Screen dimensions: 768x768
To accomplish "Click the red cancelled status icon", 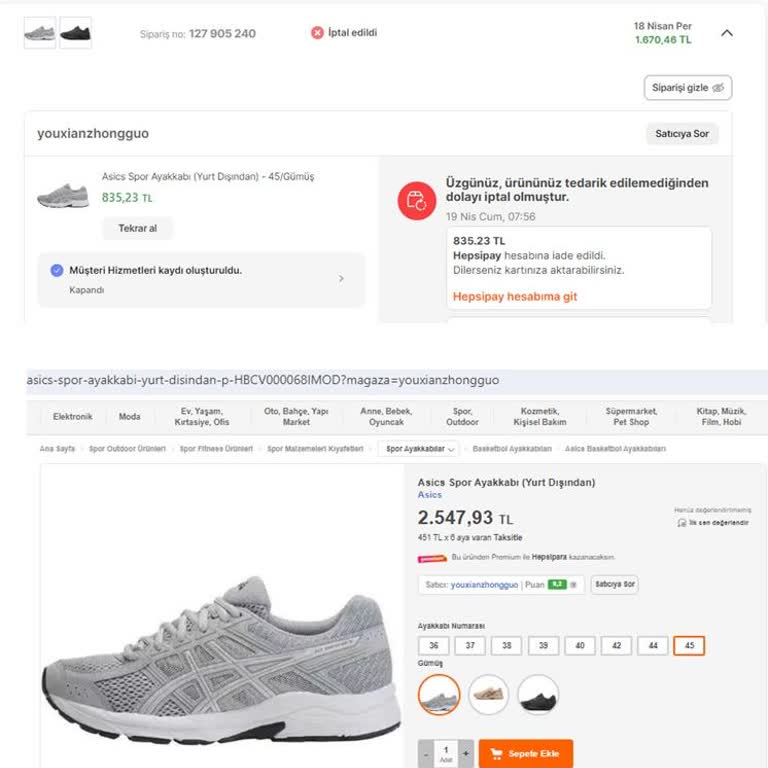I will point(318,33).
